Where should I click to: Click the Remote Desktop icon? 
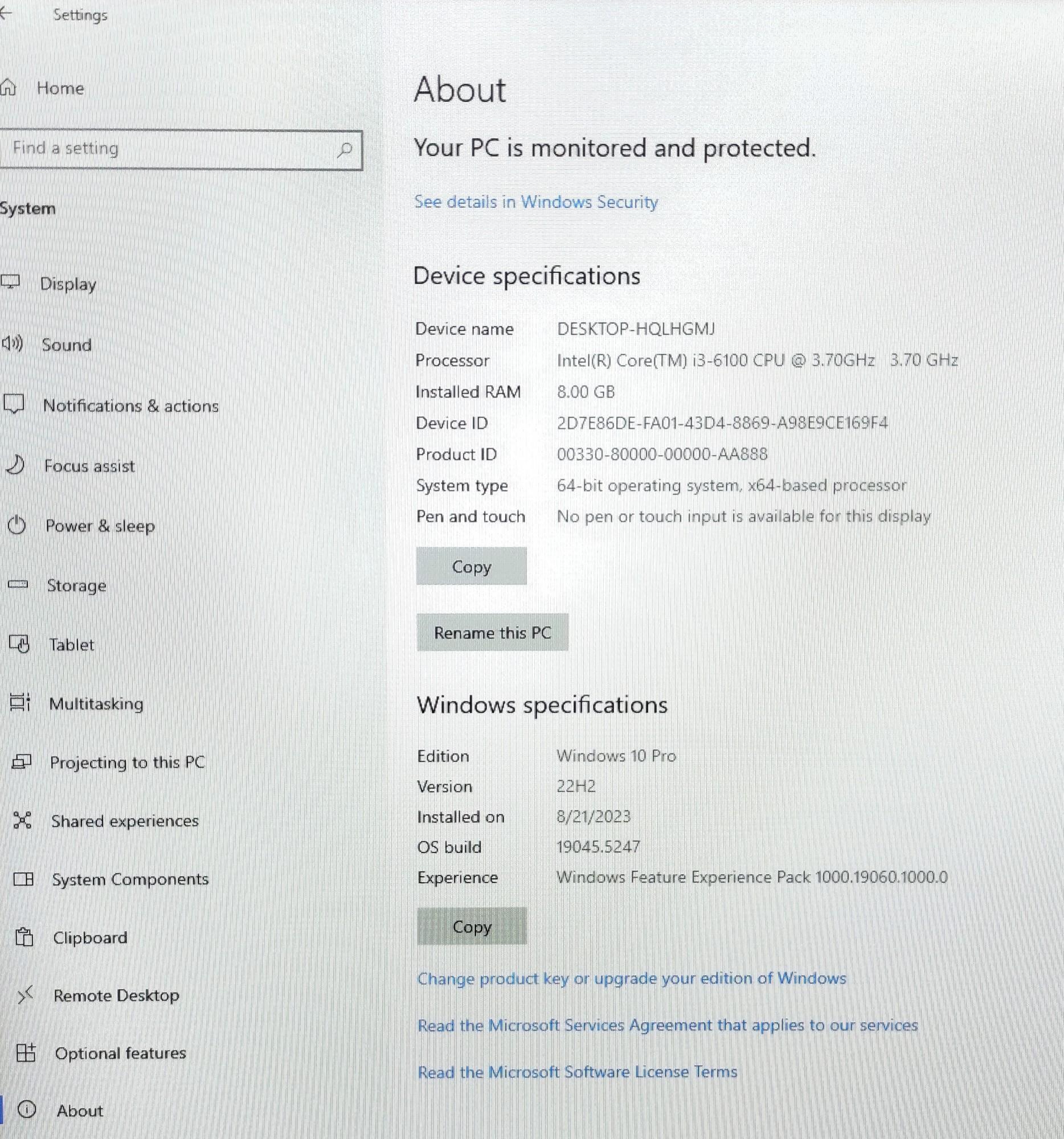point(25,995)
